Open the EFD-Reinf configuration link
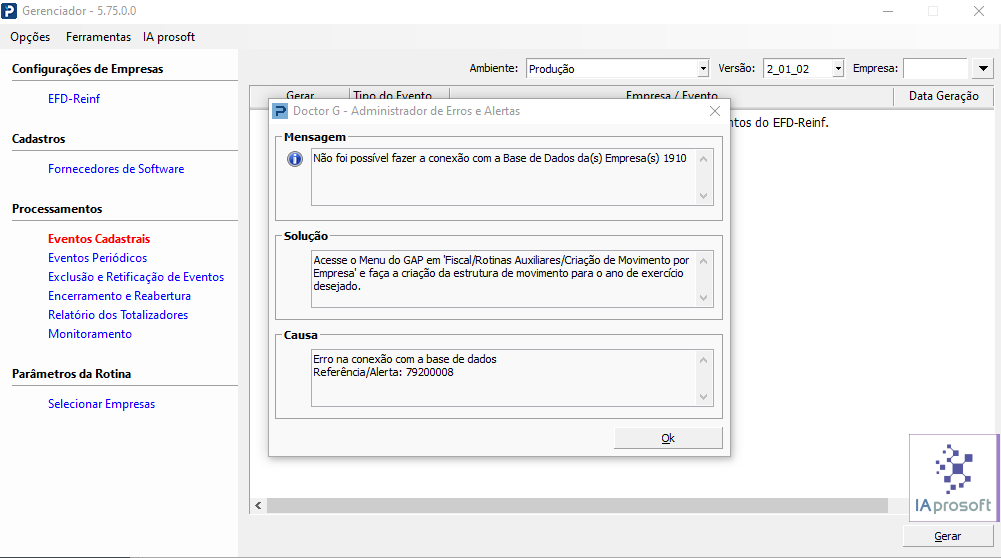The width and height of the screenshot is (1001, 558). [x=74, y=99]
